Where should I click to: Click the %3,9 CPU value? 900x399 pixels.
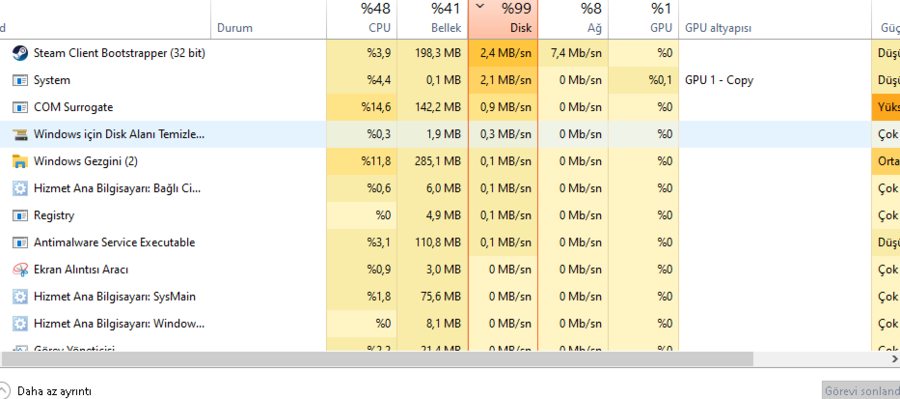coord(379,53)
